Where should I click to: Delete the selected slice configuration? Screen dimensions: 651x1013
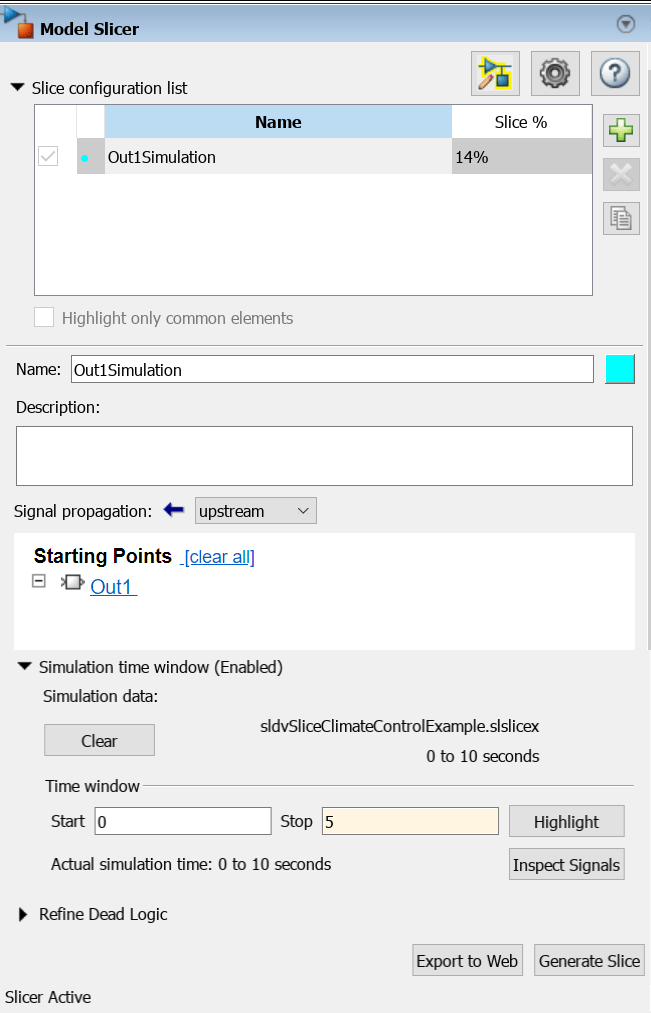[x=621, y=174]
